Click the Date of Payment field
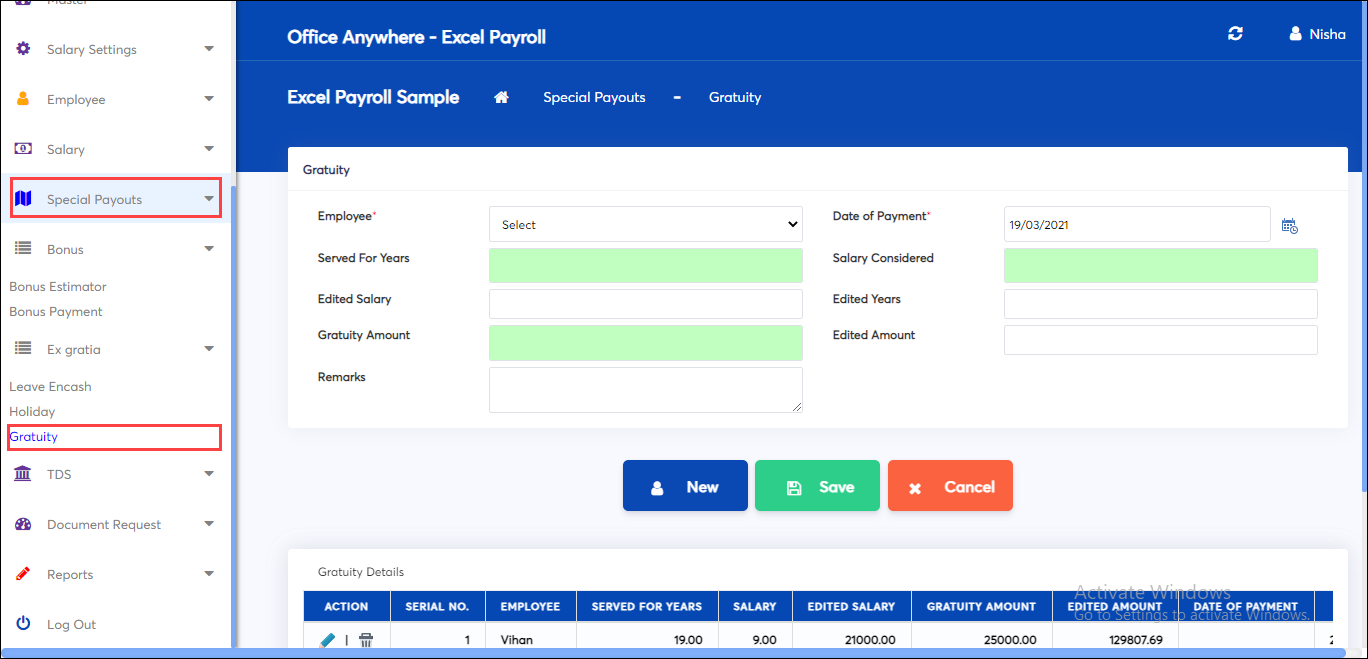 tap(1137, 225)
